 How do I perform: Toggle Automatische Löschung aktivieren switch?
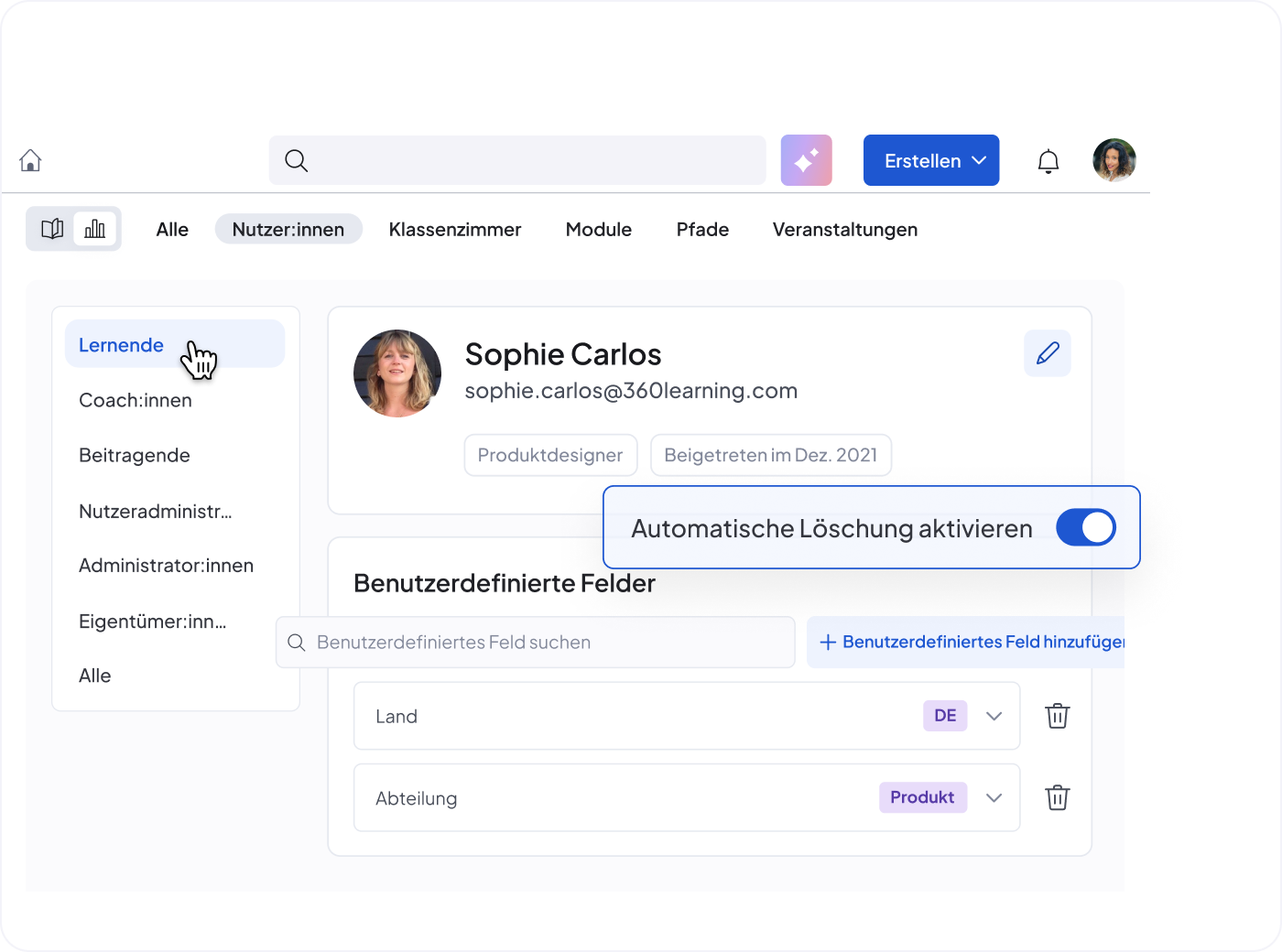click(x=1086, y=527)
